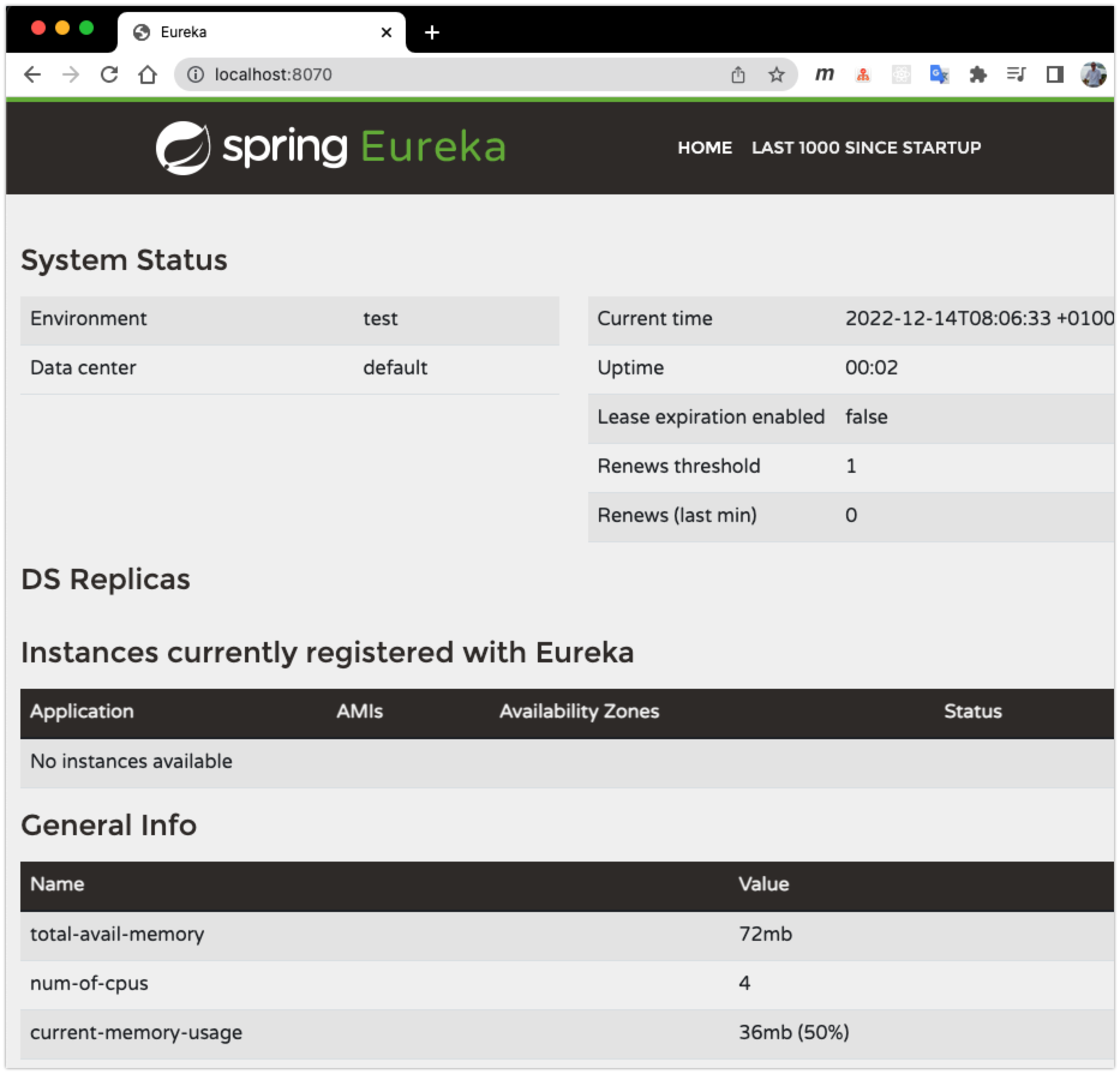Click the Lease expiration enabled 'false' value
1120x1074 pixels.
click(867, 417)
